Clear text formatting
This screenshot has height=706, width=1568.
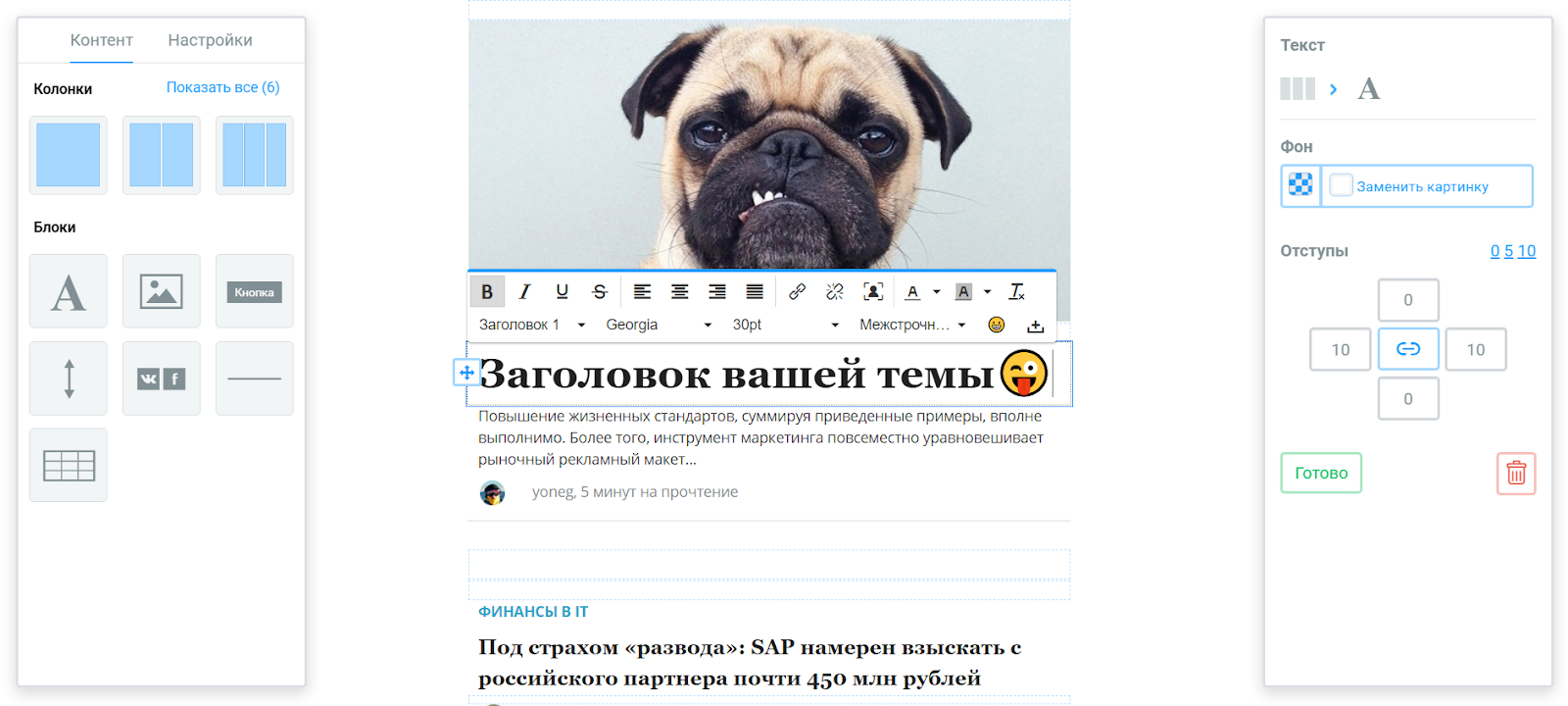(x=1017, y=292)
